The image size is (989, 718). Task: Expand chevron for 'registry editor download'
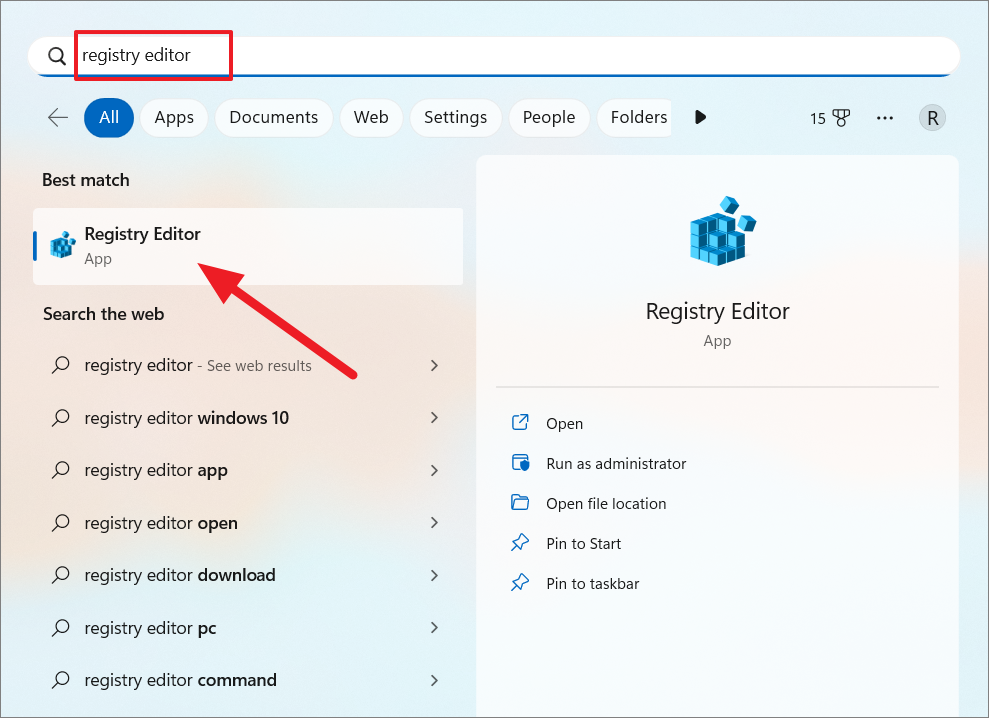[x=434, y=575]
